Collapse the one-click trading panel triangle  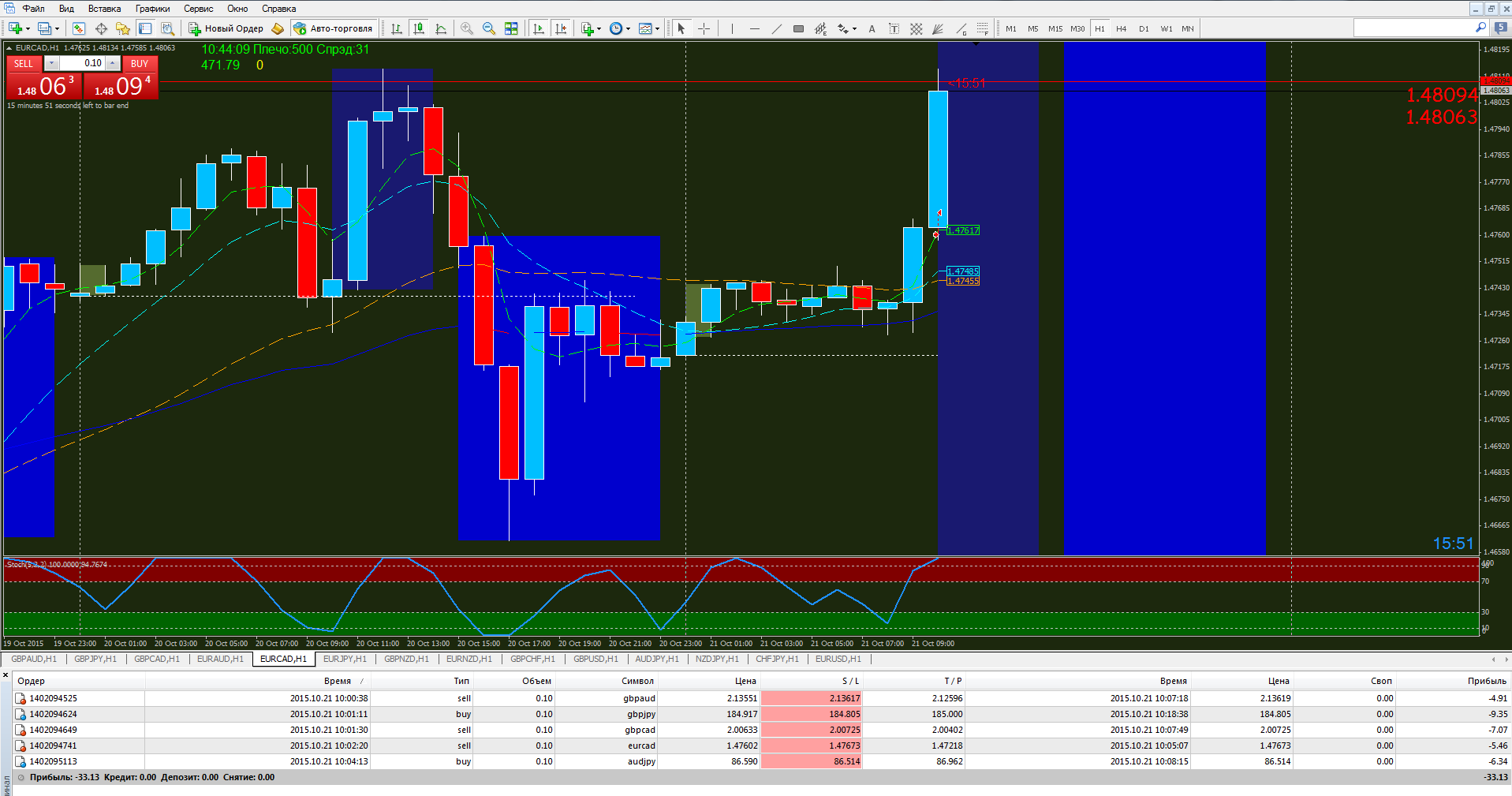[x=9, y=48]
